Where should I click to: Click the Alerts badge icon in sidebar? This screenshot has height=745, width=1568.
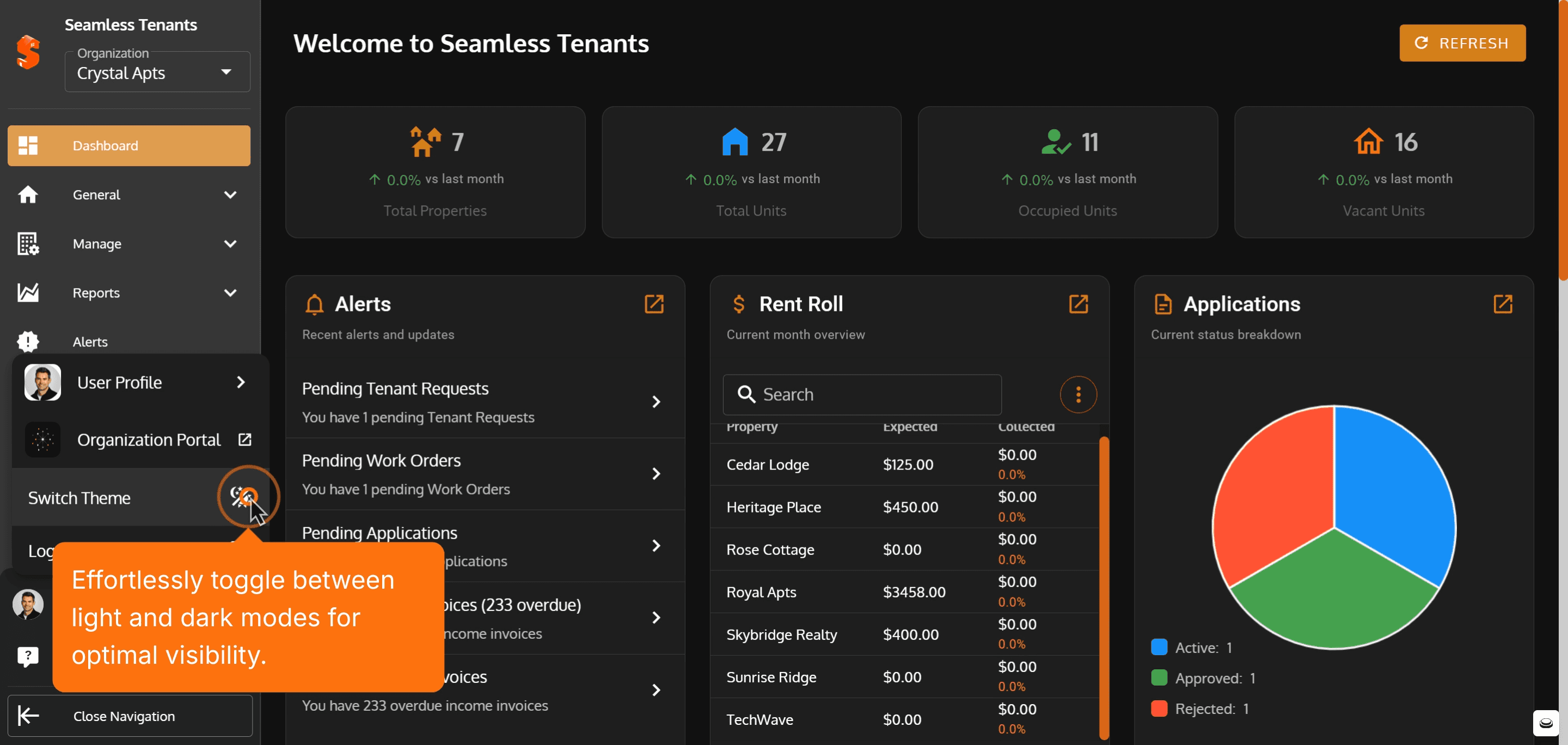27,341
